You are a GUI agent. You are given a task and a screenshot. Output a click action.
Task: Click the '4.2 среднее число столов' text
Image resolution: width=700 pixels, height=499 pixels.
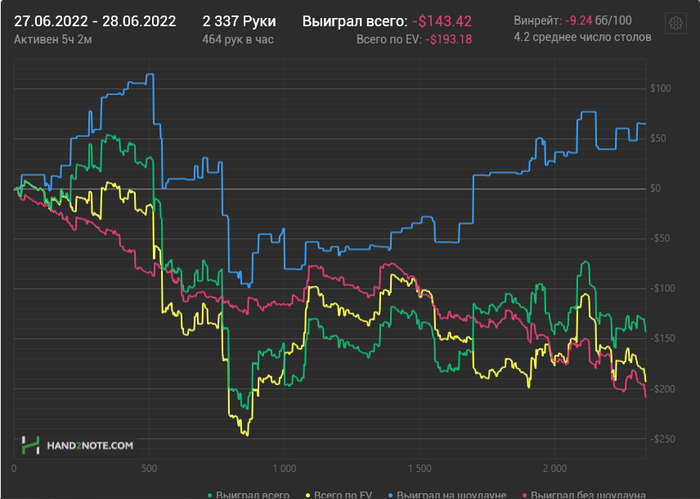[582, 37]
